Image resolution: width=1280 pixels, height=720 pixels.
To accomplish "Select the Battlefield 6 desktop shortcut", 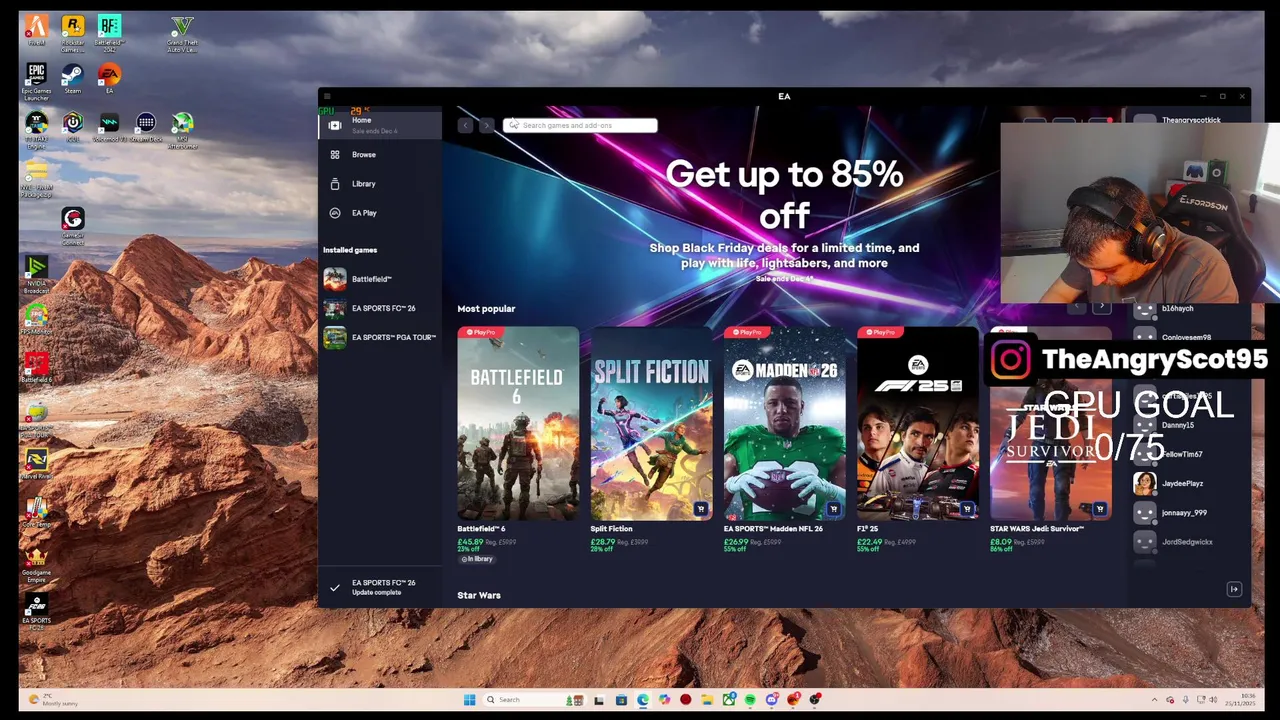I will click(x=36, y=367).
